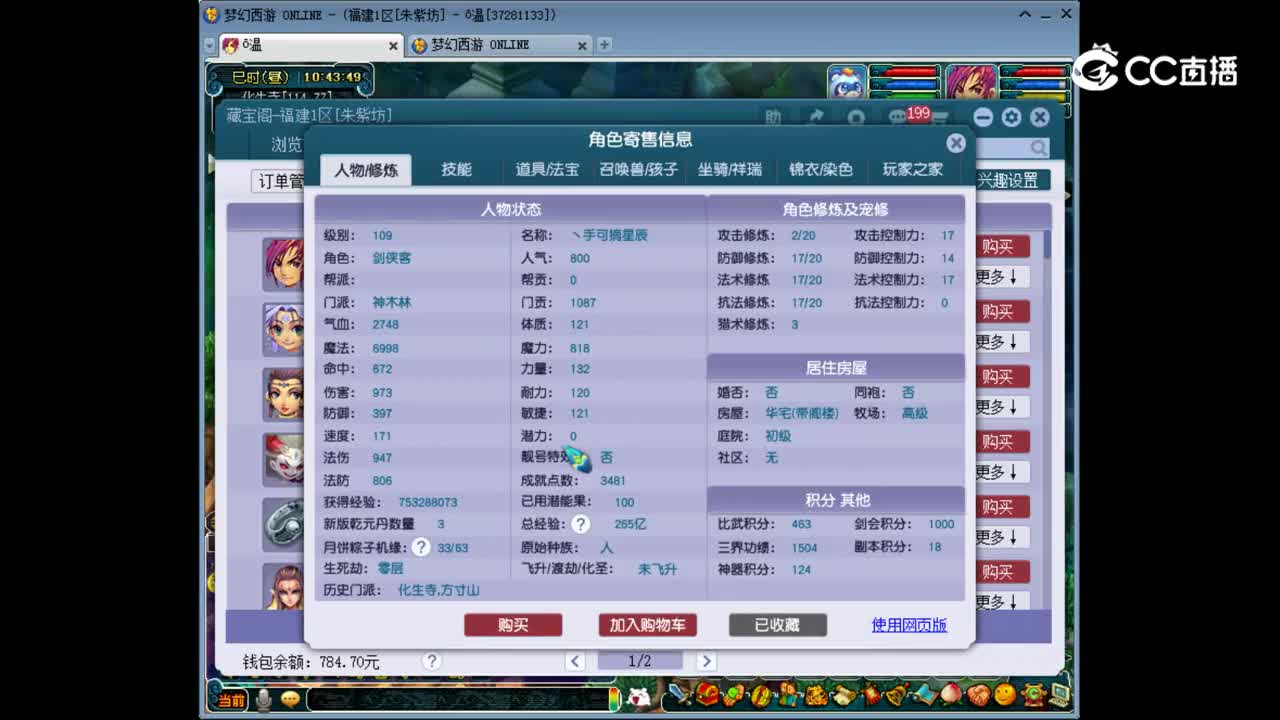Toggle the microphone voice icon

264,700
